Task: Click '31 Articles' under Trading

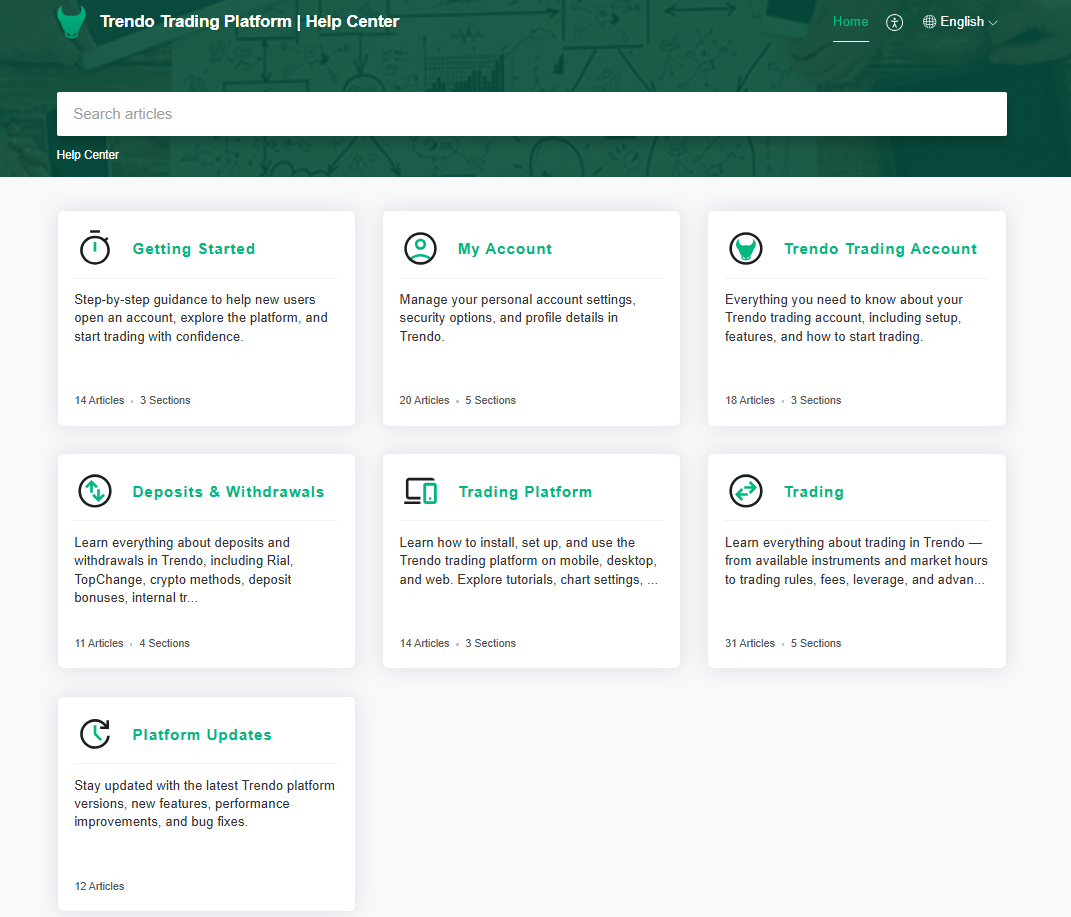Action: tap(750, 643)
